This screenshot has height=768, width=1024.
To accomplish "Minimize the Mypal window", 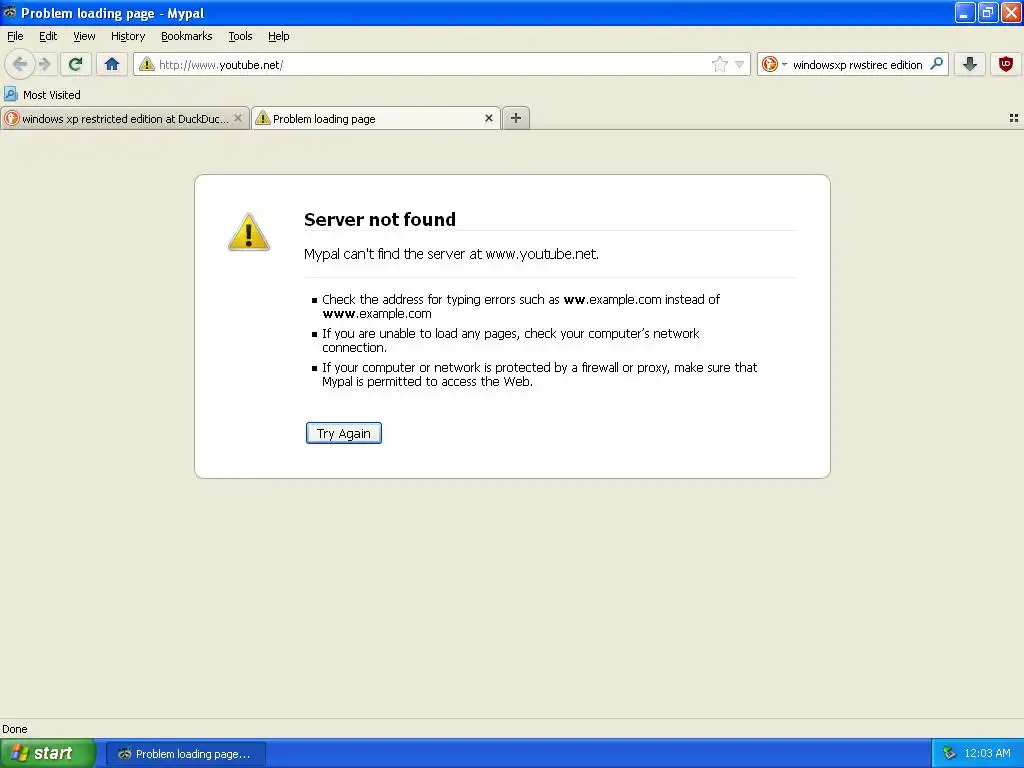I will point(964,12).
